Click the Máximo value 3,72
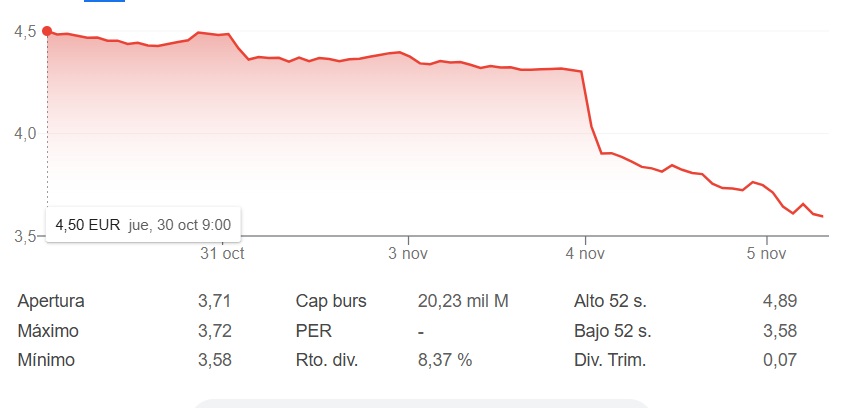Screen dimensions: 854x408 click(214, 330)
